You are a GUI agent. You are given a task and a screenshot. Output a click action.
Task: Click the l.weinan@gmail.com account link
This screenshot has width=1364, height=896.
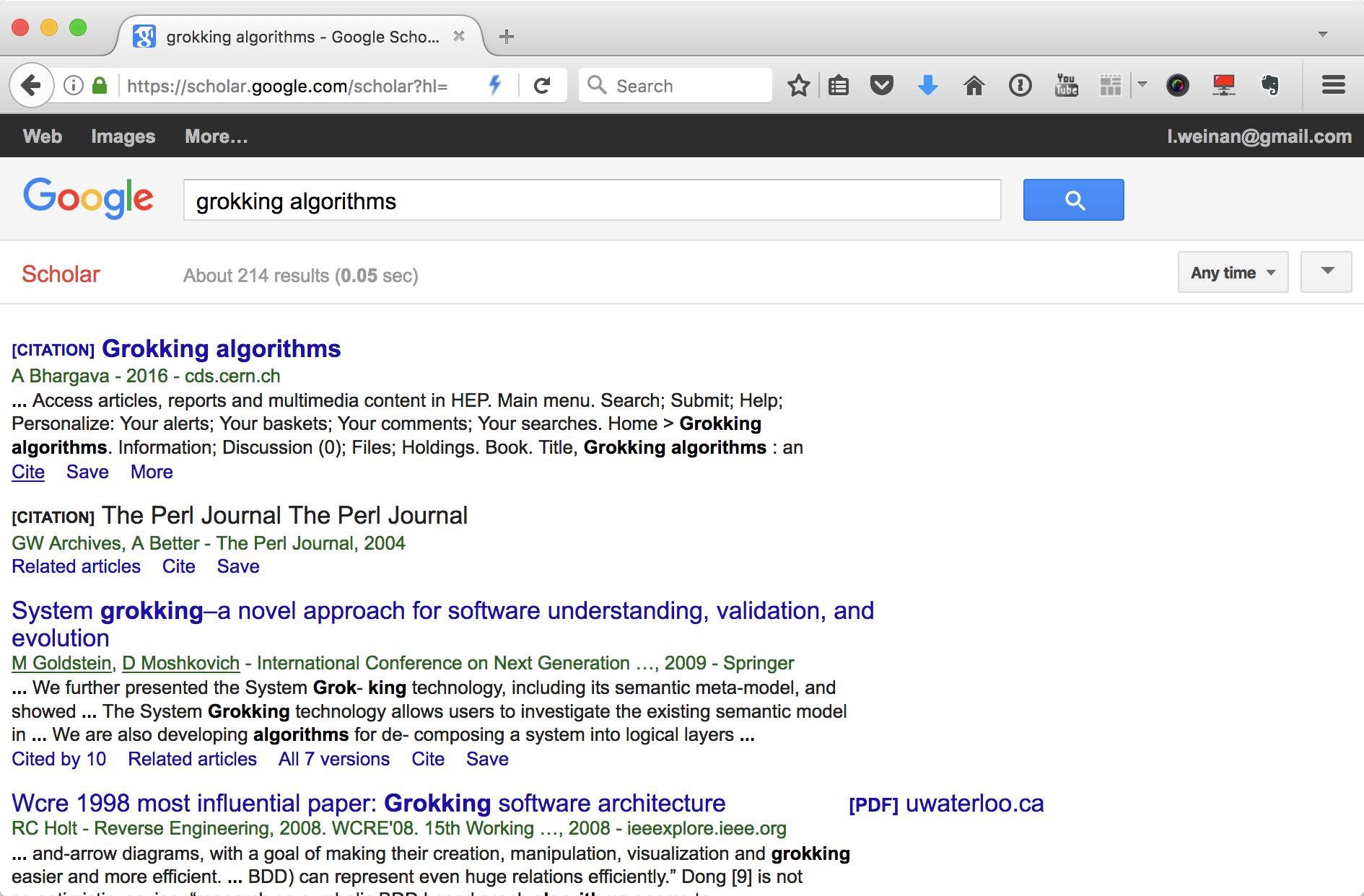coord(1259,136)
